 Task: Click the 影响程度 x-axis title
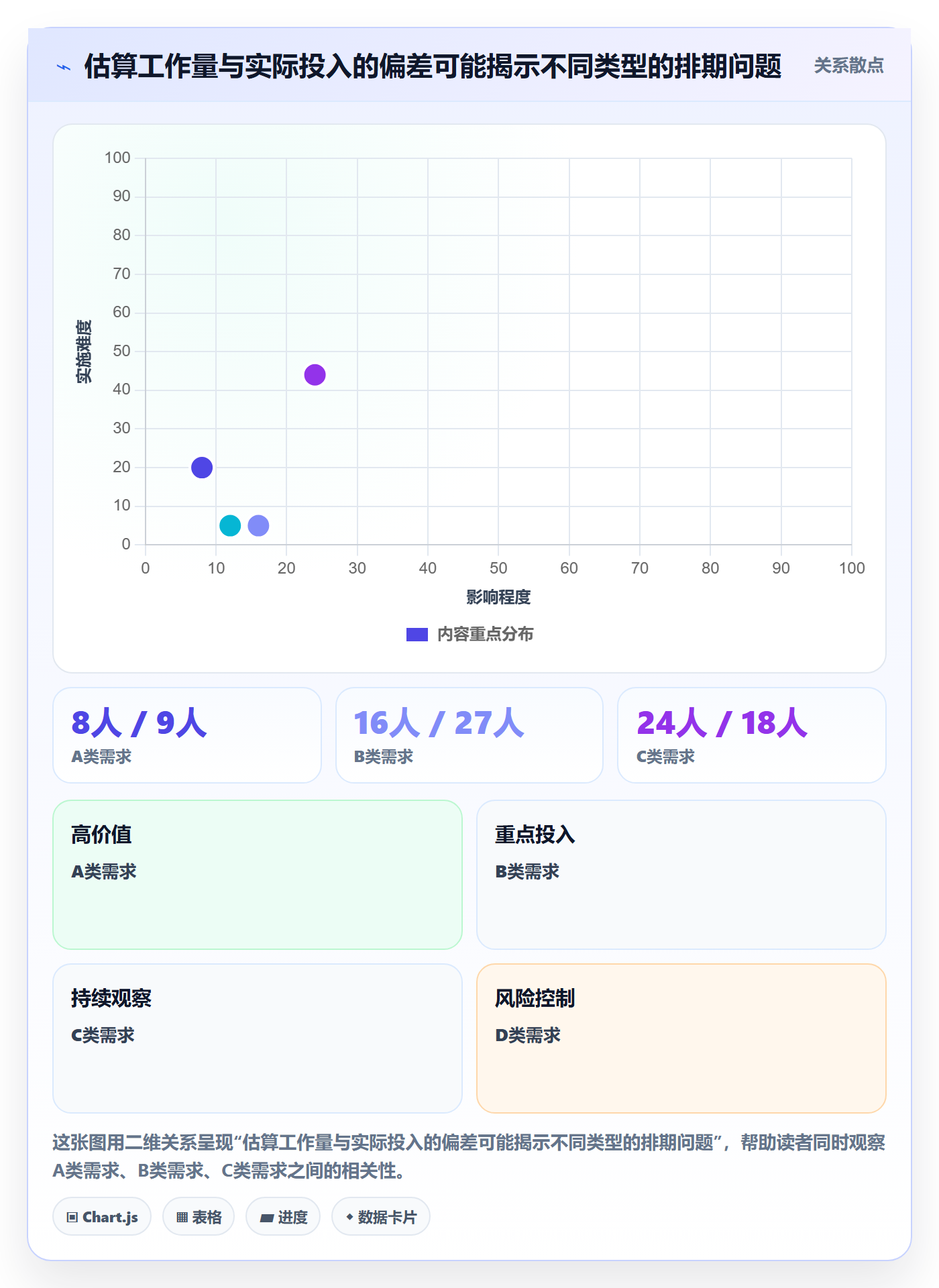pos(498,597)
